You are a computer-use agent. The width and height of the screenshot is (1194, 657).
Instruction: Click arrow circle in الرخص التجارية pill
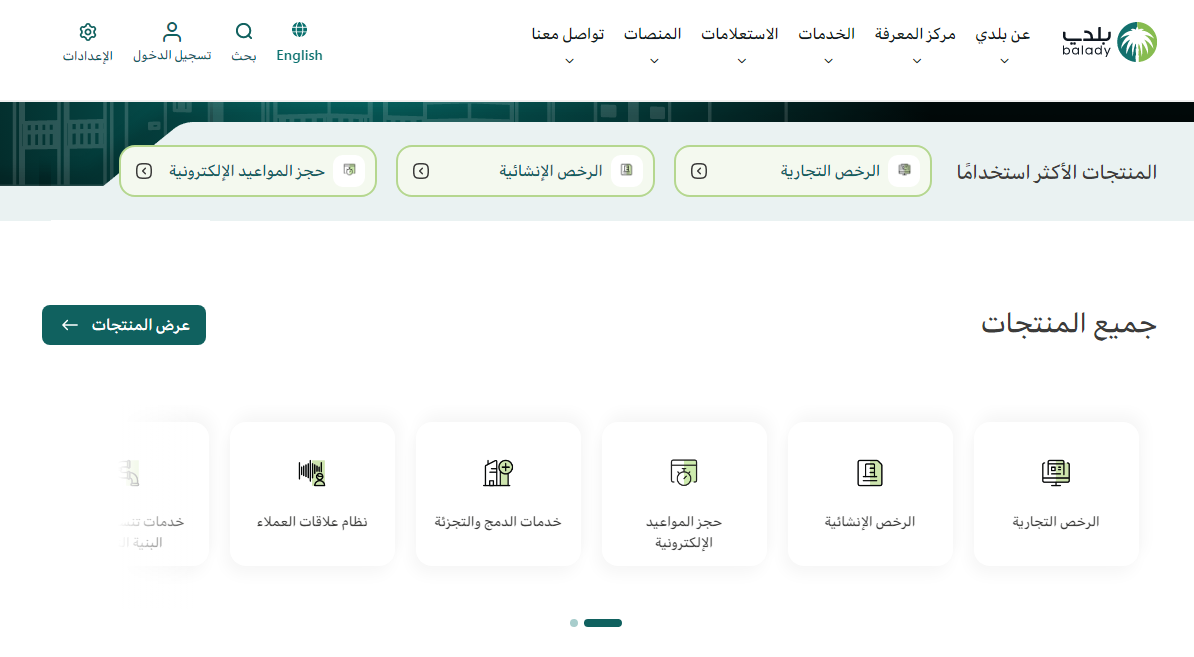(x=699, y=171)
